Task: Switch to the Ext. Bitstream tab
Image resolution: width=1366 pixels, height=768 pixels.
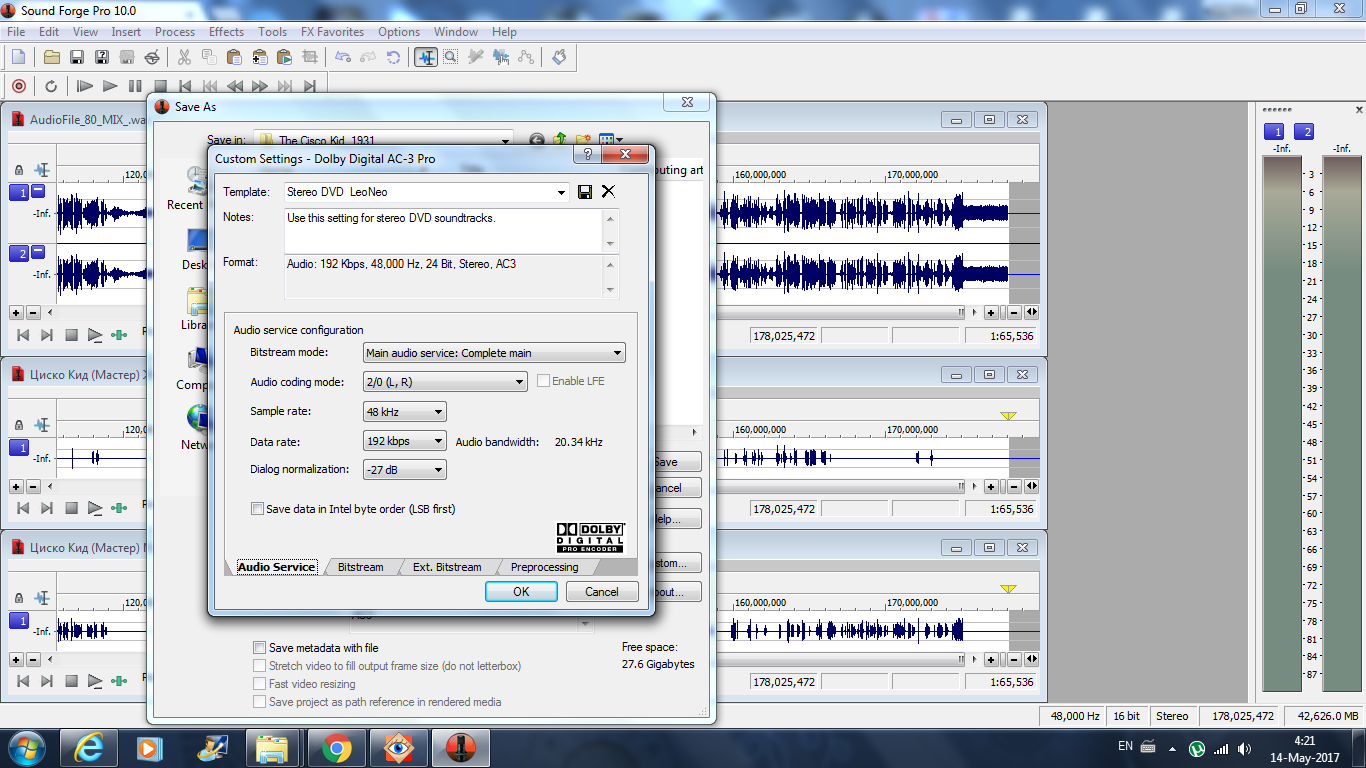Action: coord(447,567)
